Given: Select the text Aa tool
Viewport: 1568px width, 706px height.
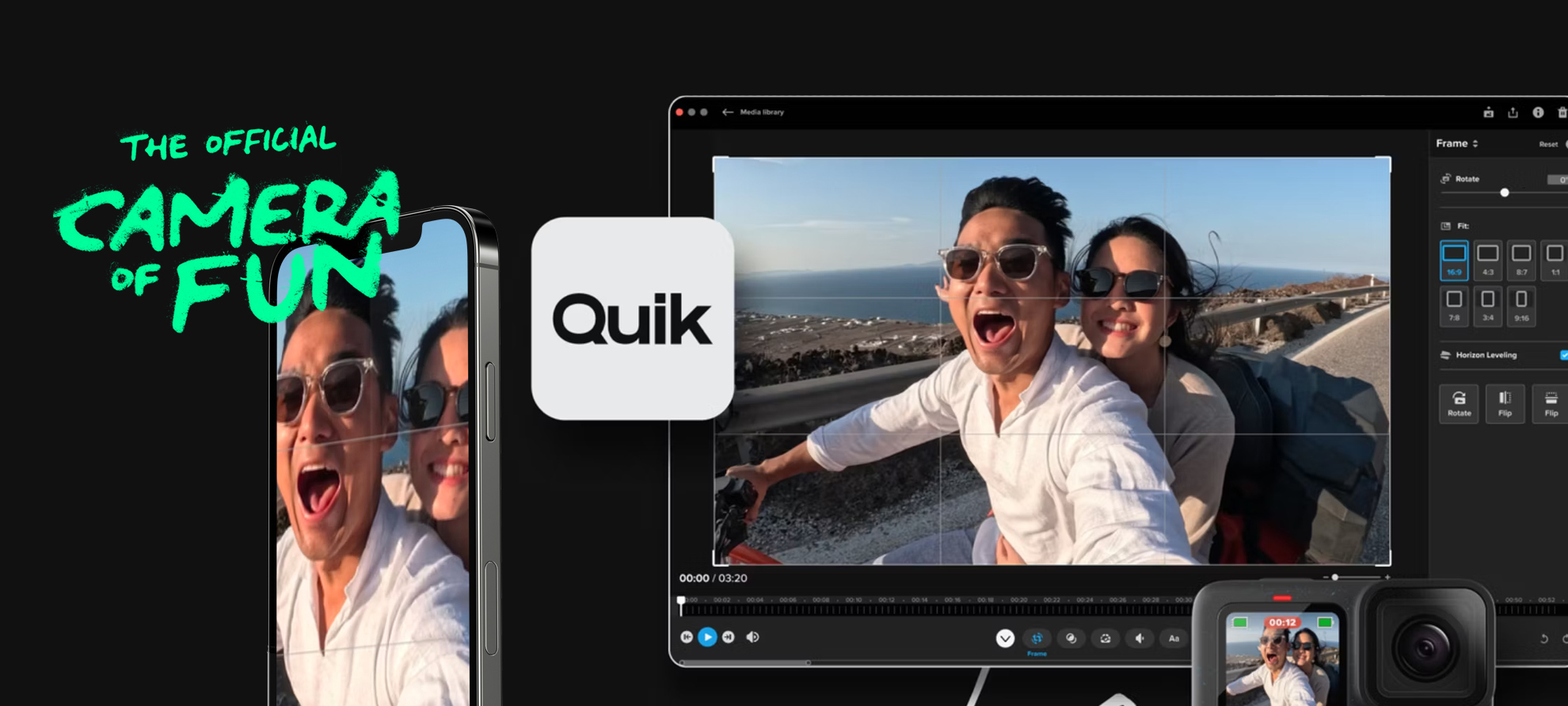Looking at the screenshot, I should [1174, 639].
